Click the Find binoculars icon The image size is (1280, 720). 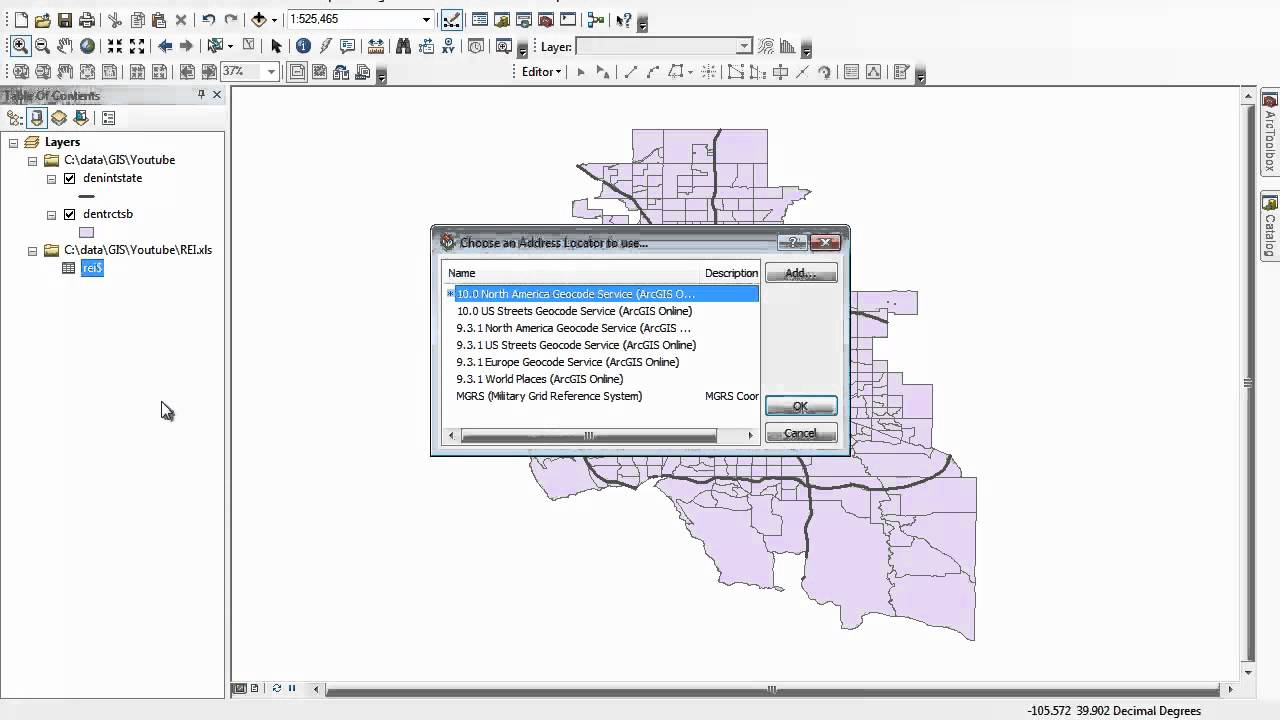click(403, 46)
